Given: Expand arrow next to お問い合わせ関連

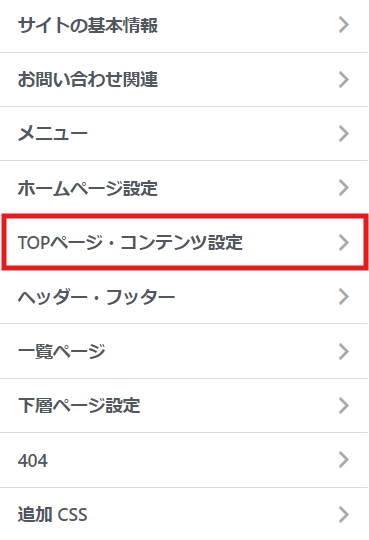Looking at the screenshot, I should 344,80.
